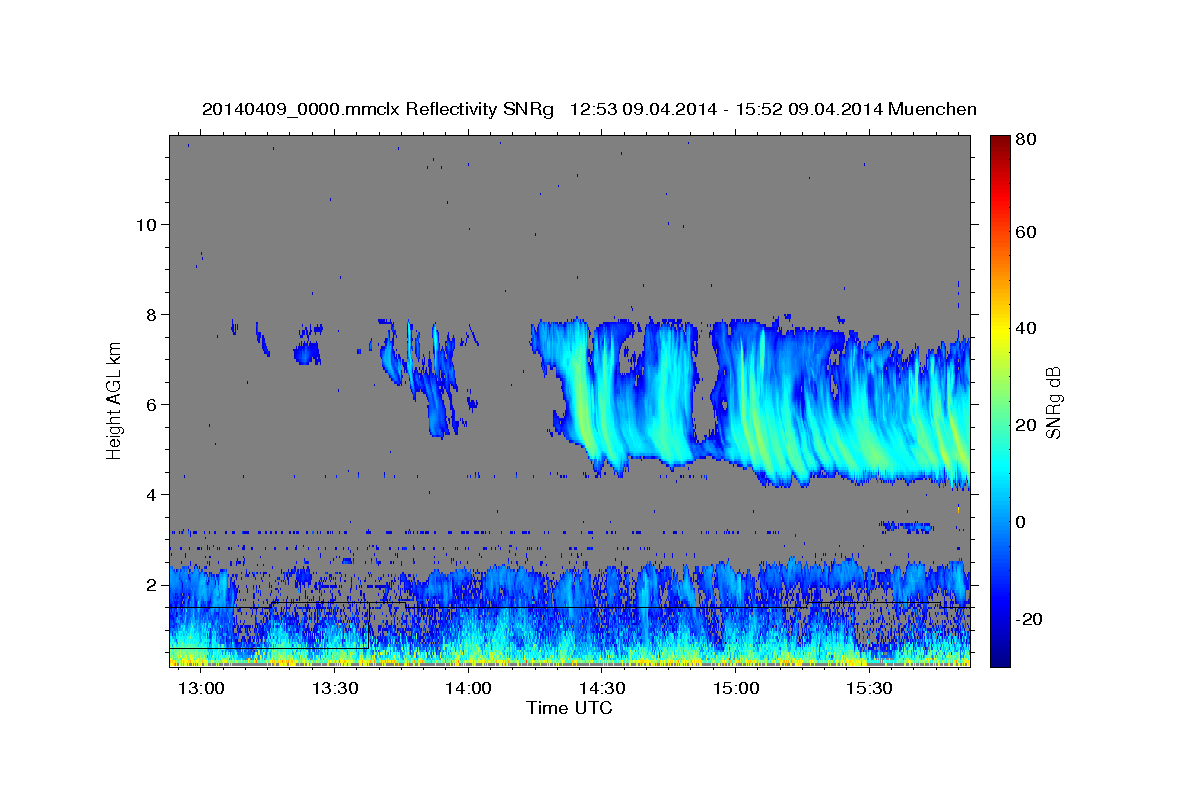Click the 'SNRg dB' colorbar label
The image size is (1200, 800).
coord(1052,403)
